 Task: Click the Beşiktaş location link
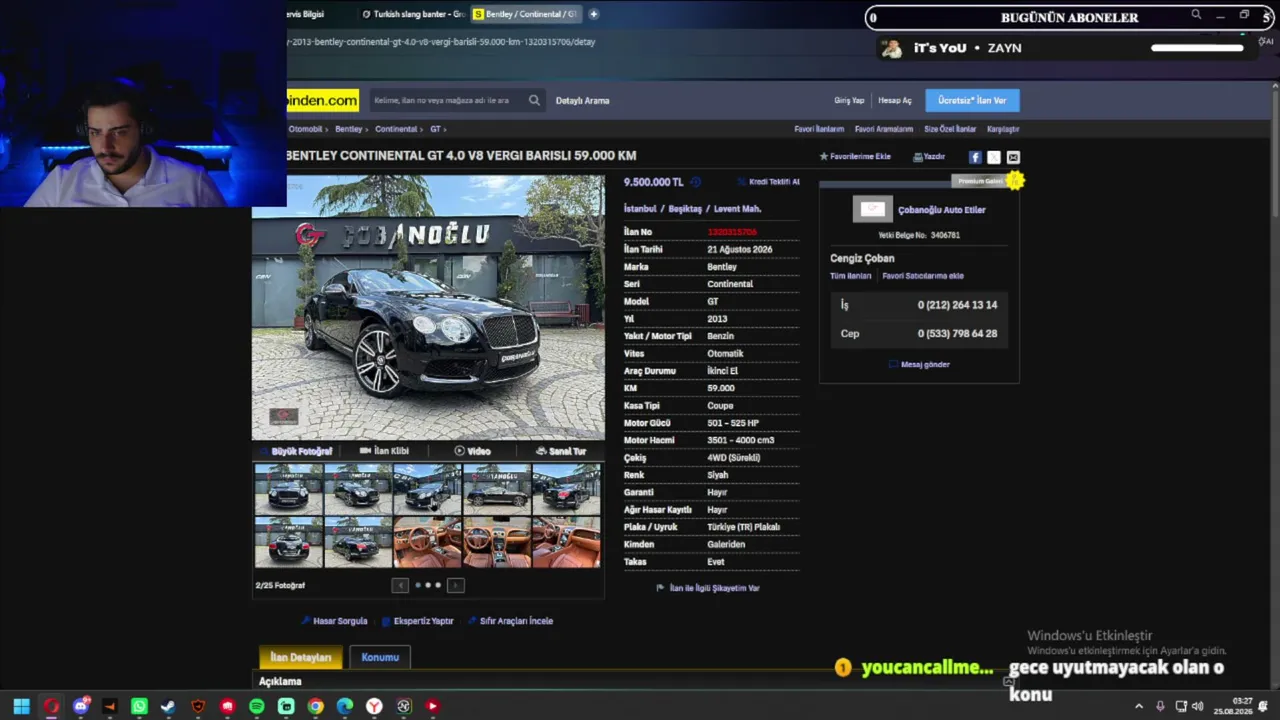tap(685, 209)
